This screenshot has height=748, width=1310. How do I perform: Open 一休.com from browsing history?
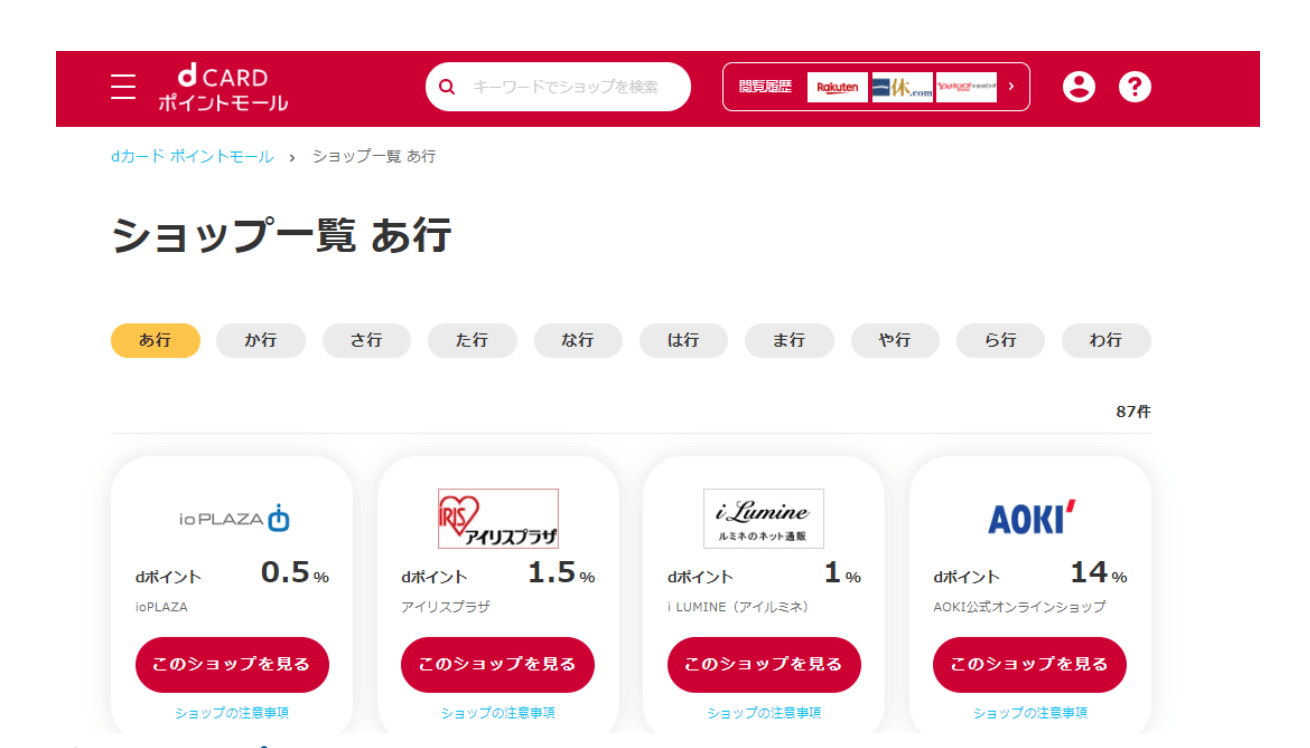(x=901, y=87)
